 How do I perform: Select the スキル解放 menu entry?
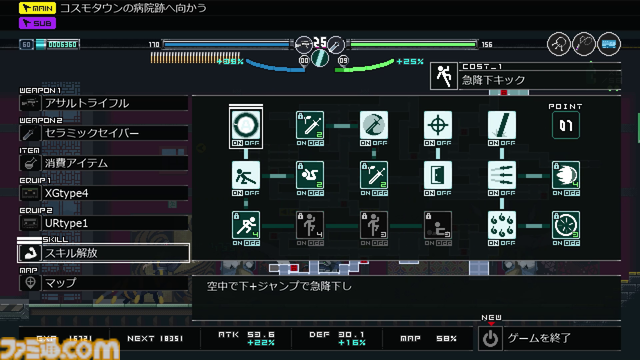[x=104, y=253]
